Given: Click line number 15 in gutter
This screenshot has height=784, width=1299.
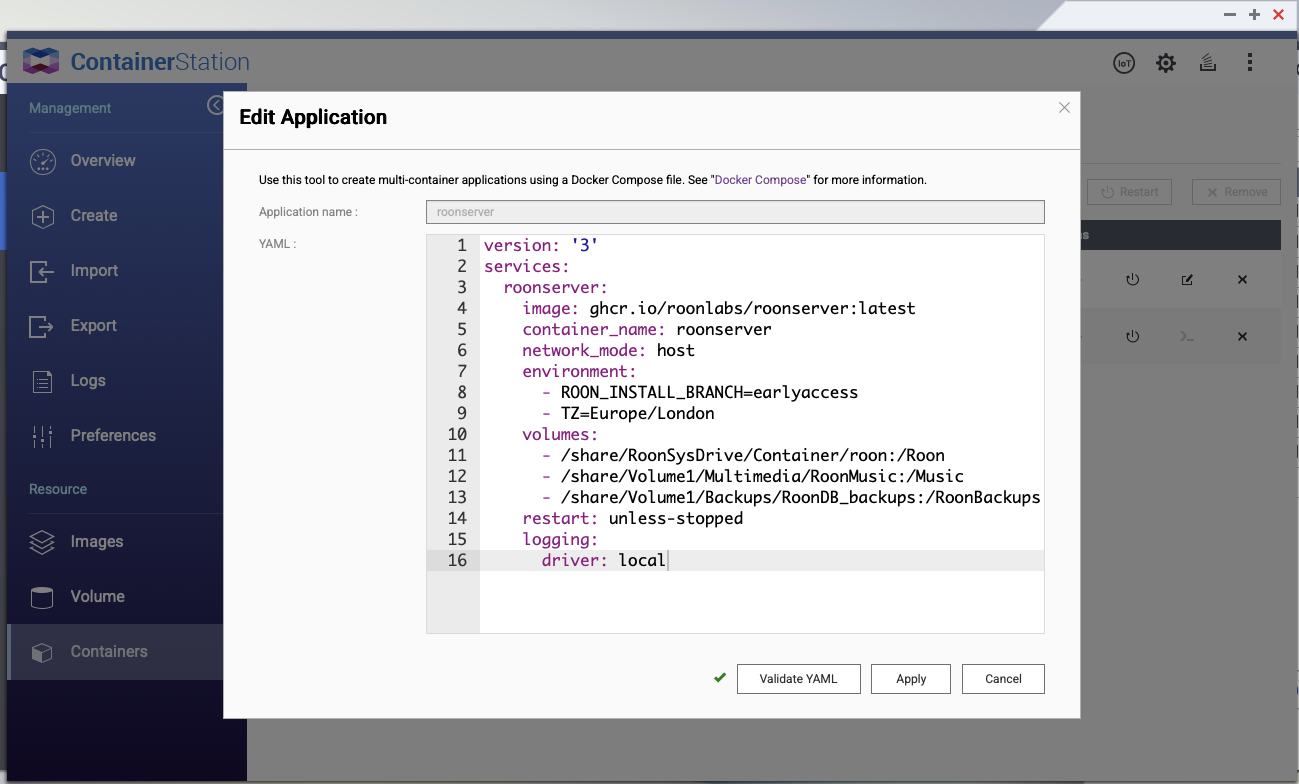Looking at the screenshot, I should point(457,539).
